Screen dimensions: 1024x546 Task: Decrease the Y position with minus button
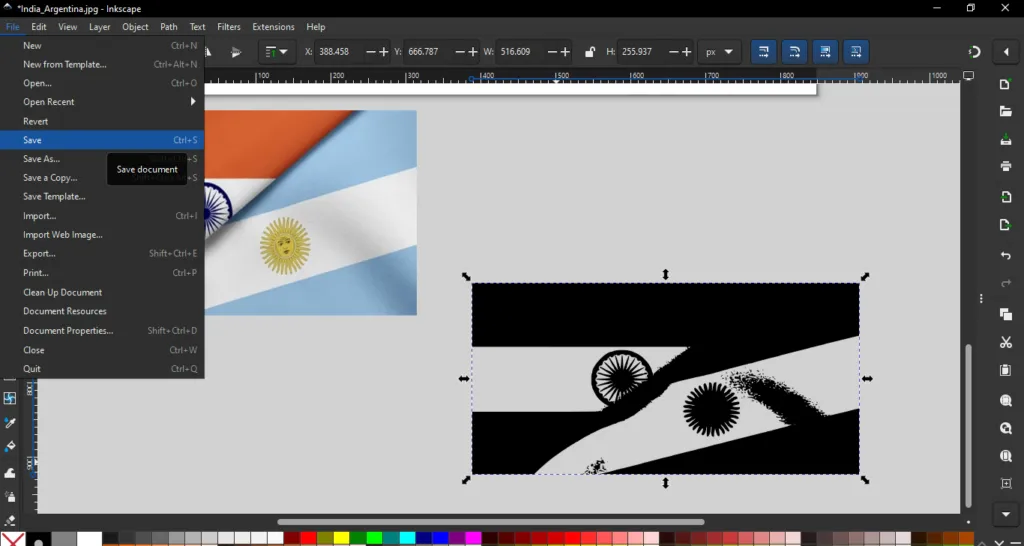click(460, 52)
